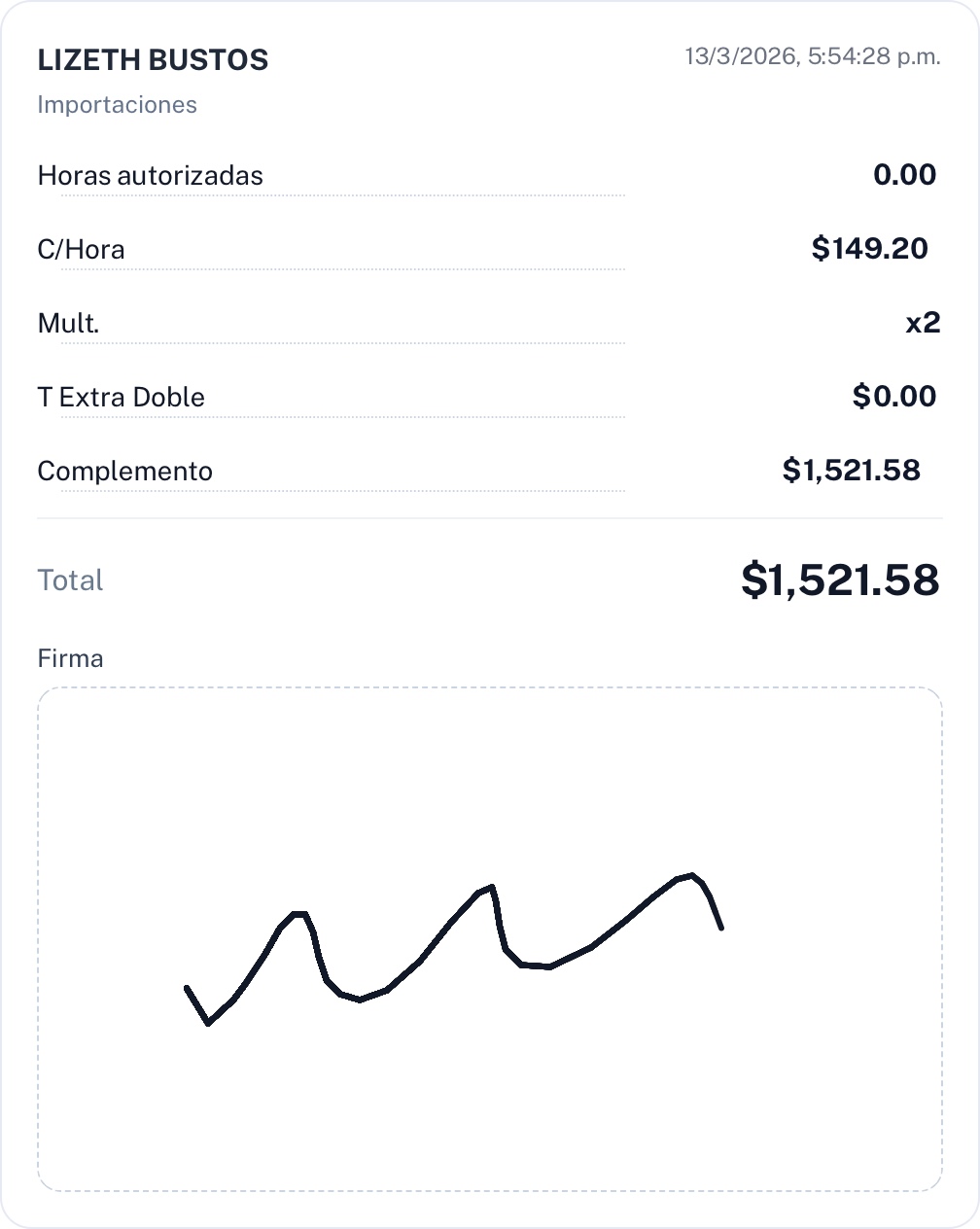This screenshot has height=1229, width=980.
Task: Select the $149.20 hourly cost value
Action: 869,249
